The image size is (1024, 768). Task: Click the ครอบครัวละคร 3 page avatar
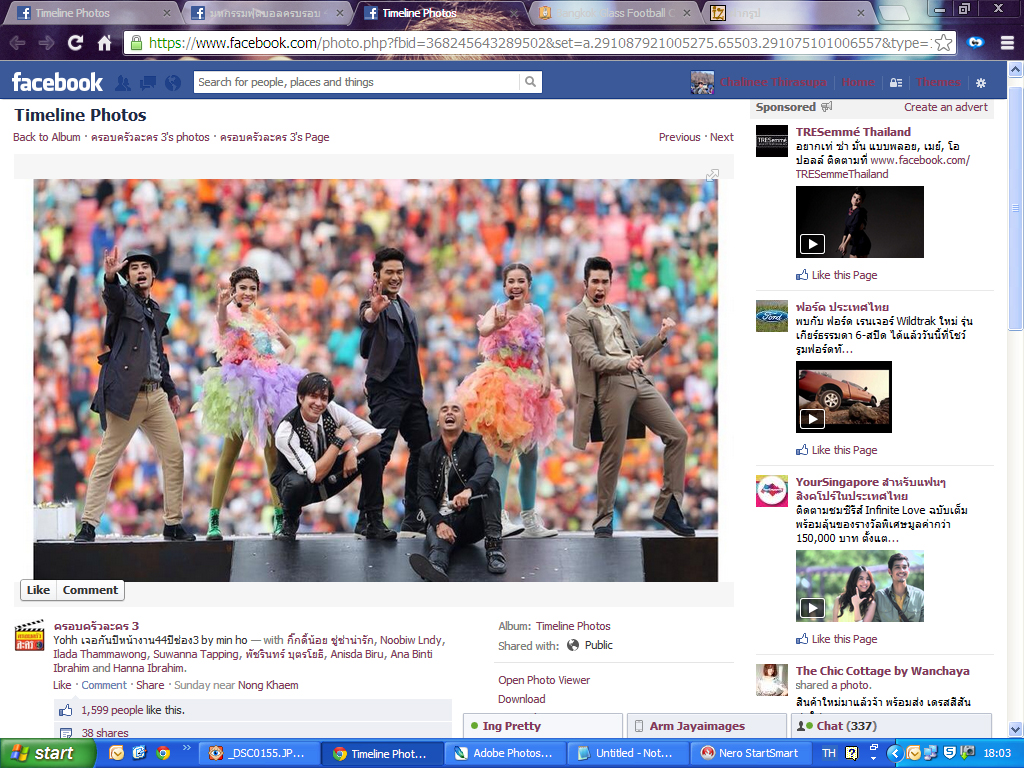(29, 635)
